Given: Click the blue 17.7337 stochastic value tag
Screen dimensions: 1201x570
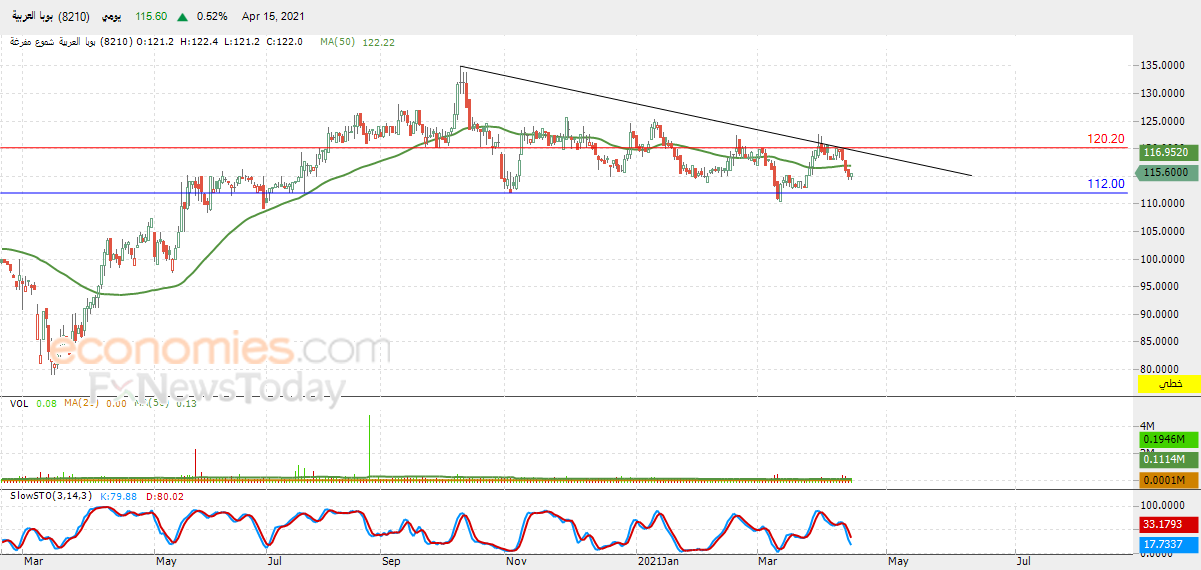Looking at the screenshot, I should pos(1168,544).
